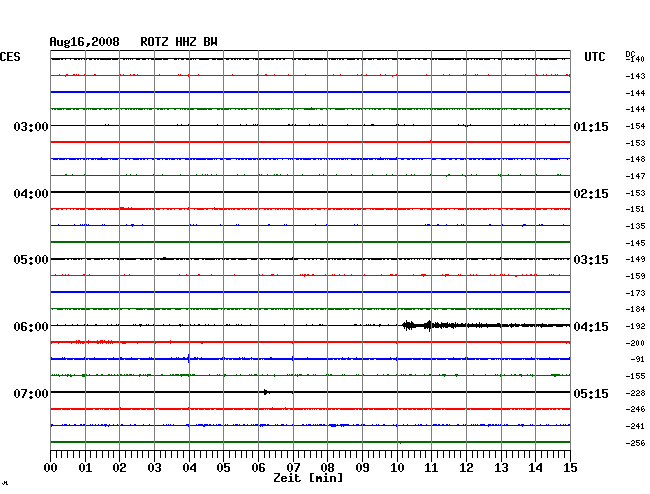Viewport: 650px width, 494px height.
Task: Click the 02 minute axis tick label
Action: coord(119,467)
